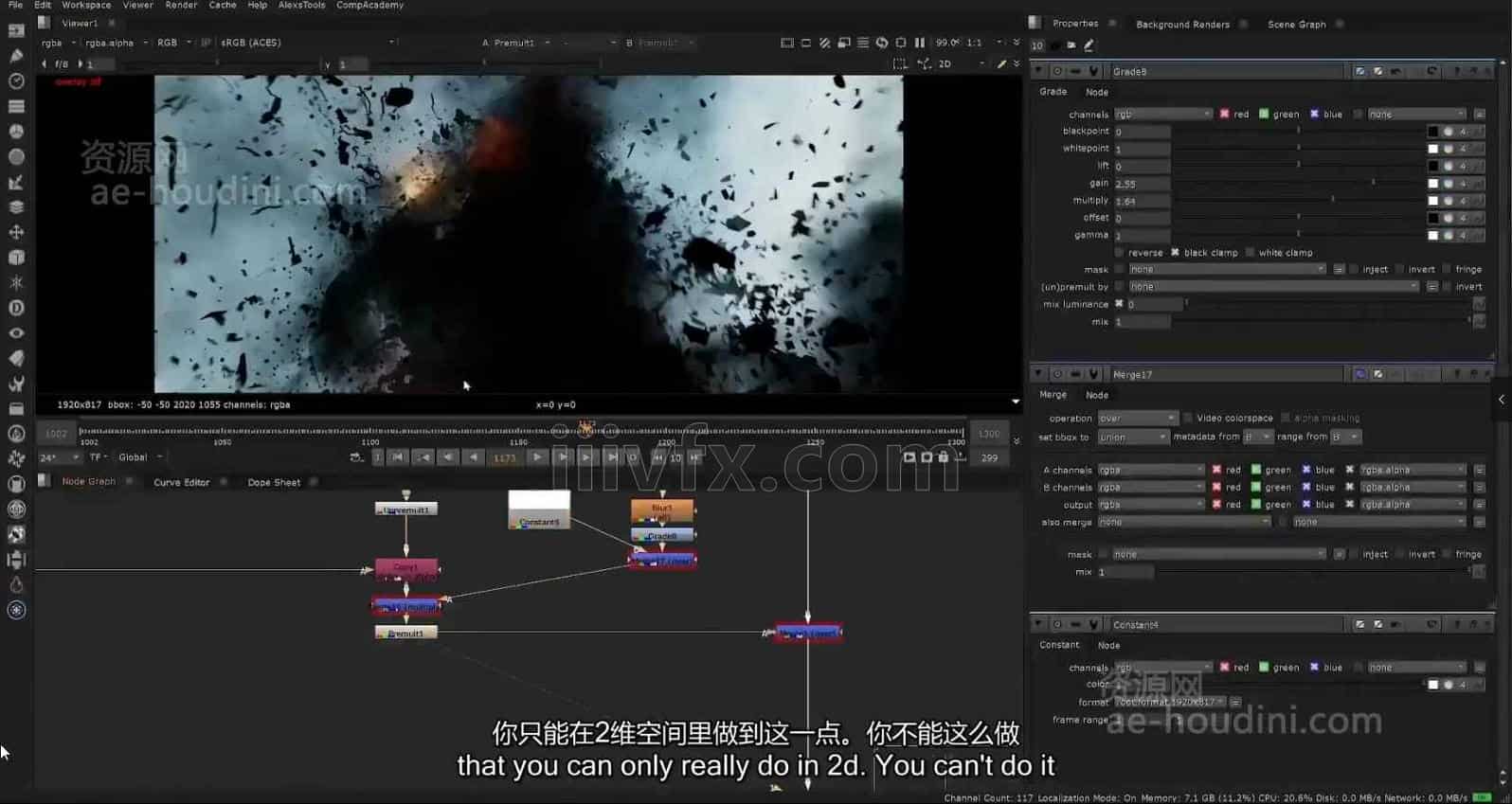Open the Workspace menu
The height and width of the screenshot is (804, 1512).
pyautogui.click(x=86, y=6)
